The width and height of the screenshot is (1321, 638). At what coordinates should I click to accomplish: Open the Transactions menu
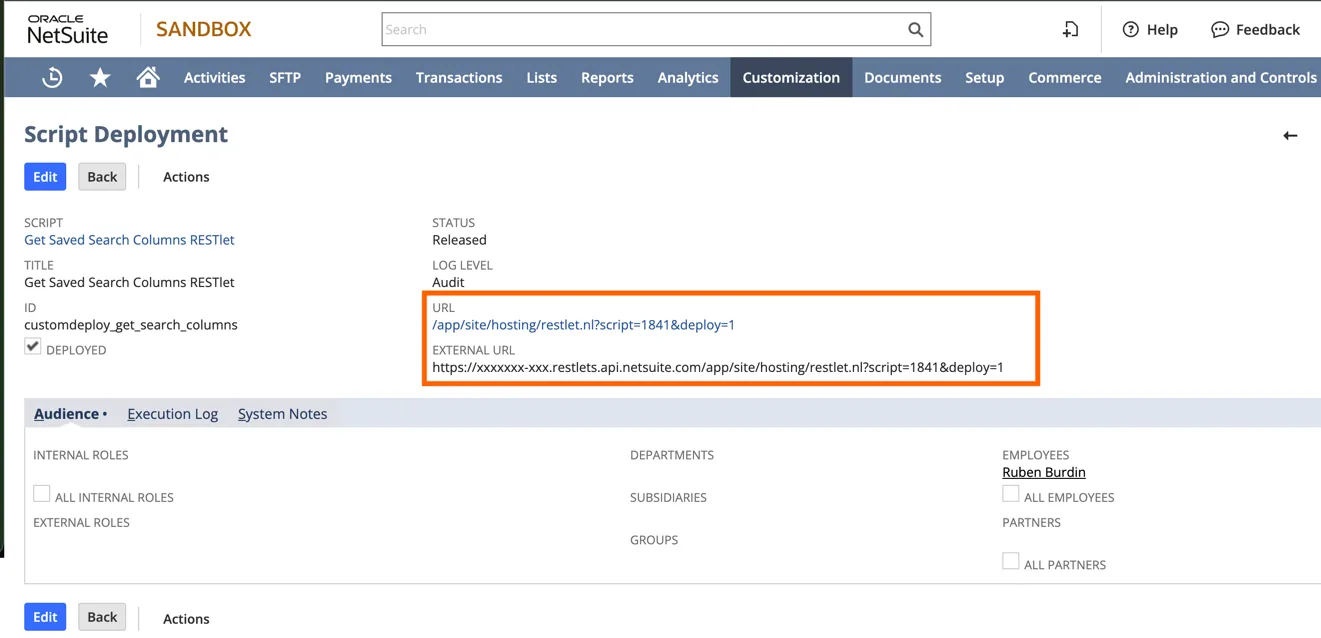pyautogui.click(x=459, y=77)
